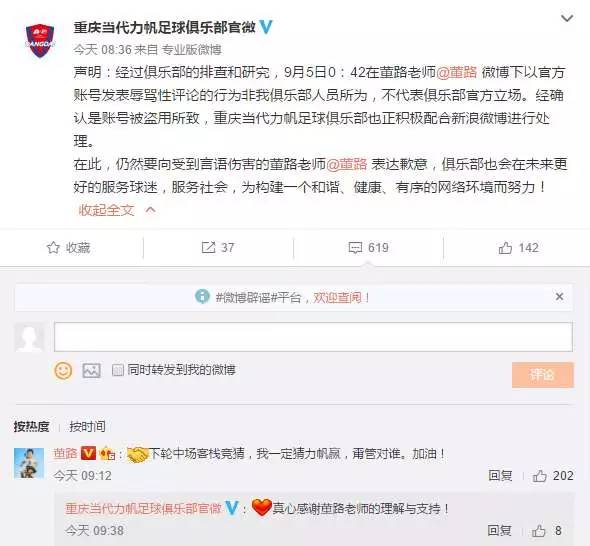Image resolution: width=590 pixels, height=546 pixels.
Task: Like the post with 142 likes
Action: pyautogui.click(x=505, y=248)
